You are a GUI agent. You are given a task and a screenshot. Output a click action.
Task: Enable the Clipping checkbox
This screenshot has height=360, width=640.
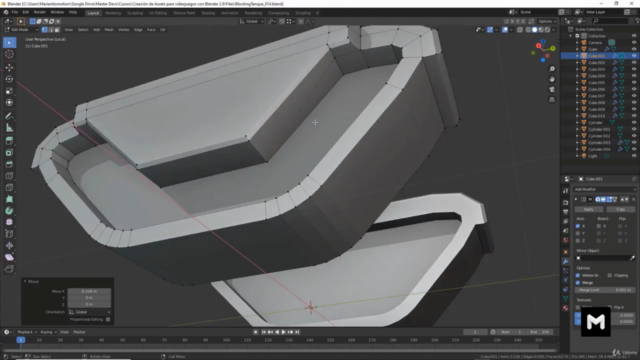click(x=610, y=276)
